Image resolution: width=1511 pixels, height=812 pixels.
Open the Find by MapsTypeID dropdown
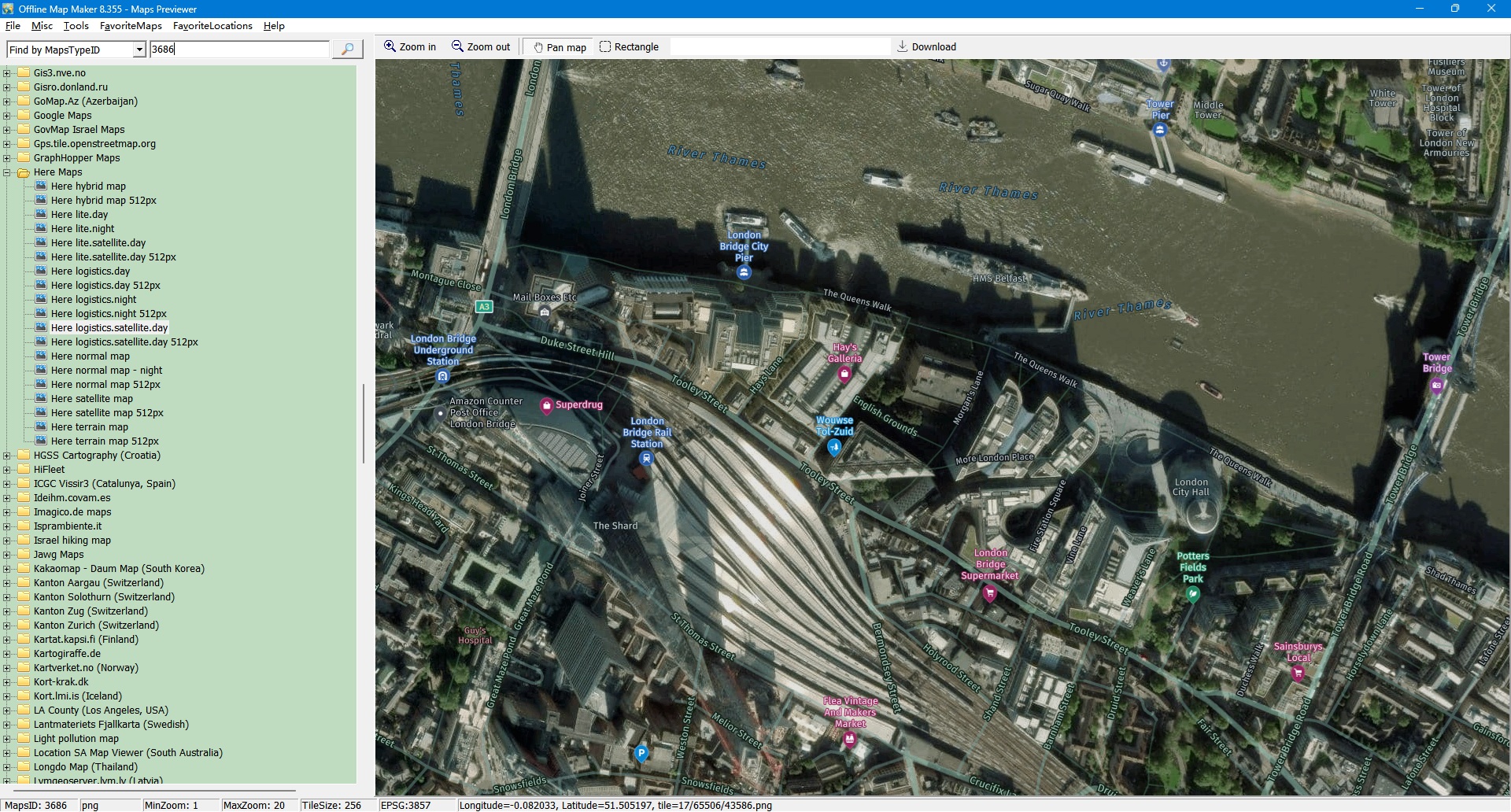pos(139,50)
